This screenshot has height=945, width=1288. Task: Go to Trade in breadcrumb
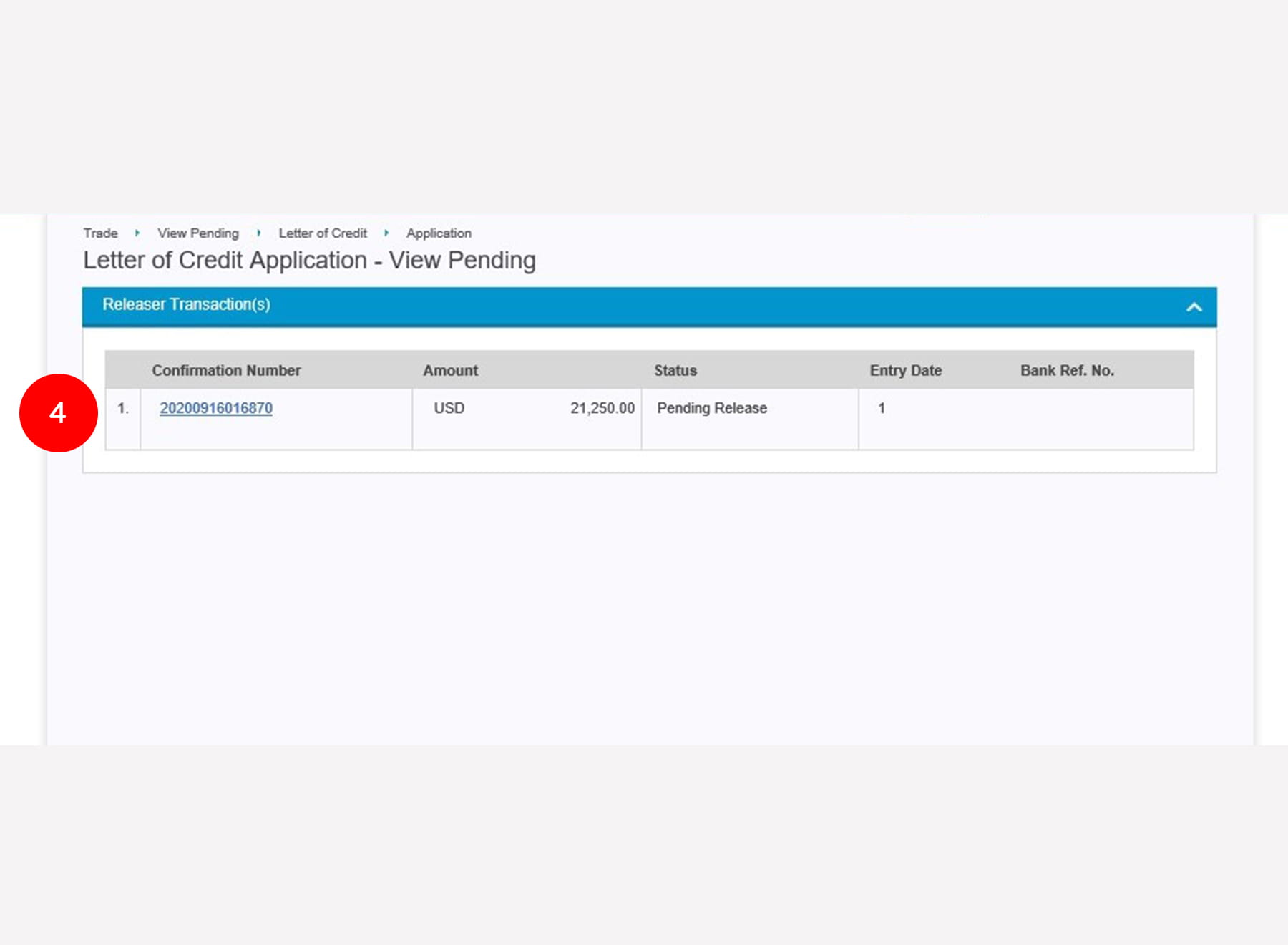pos(100,233)
